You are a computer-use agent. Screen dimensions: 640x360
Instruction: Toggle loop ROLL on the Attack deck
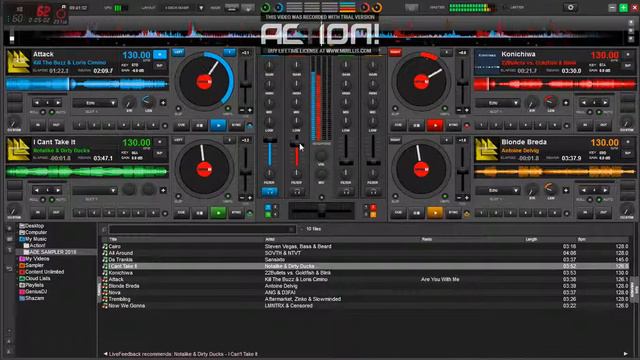[43, 112]
